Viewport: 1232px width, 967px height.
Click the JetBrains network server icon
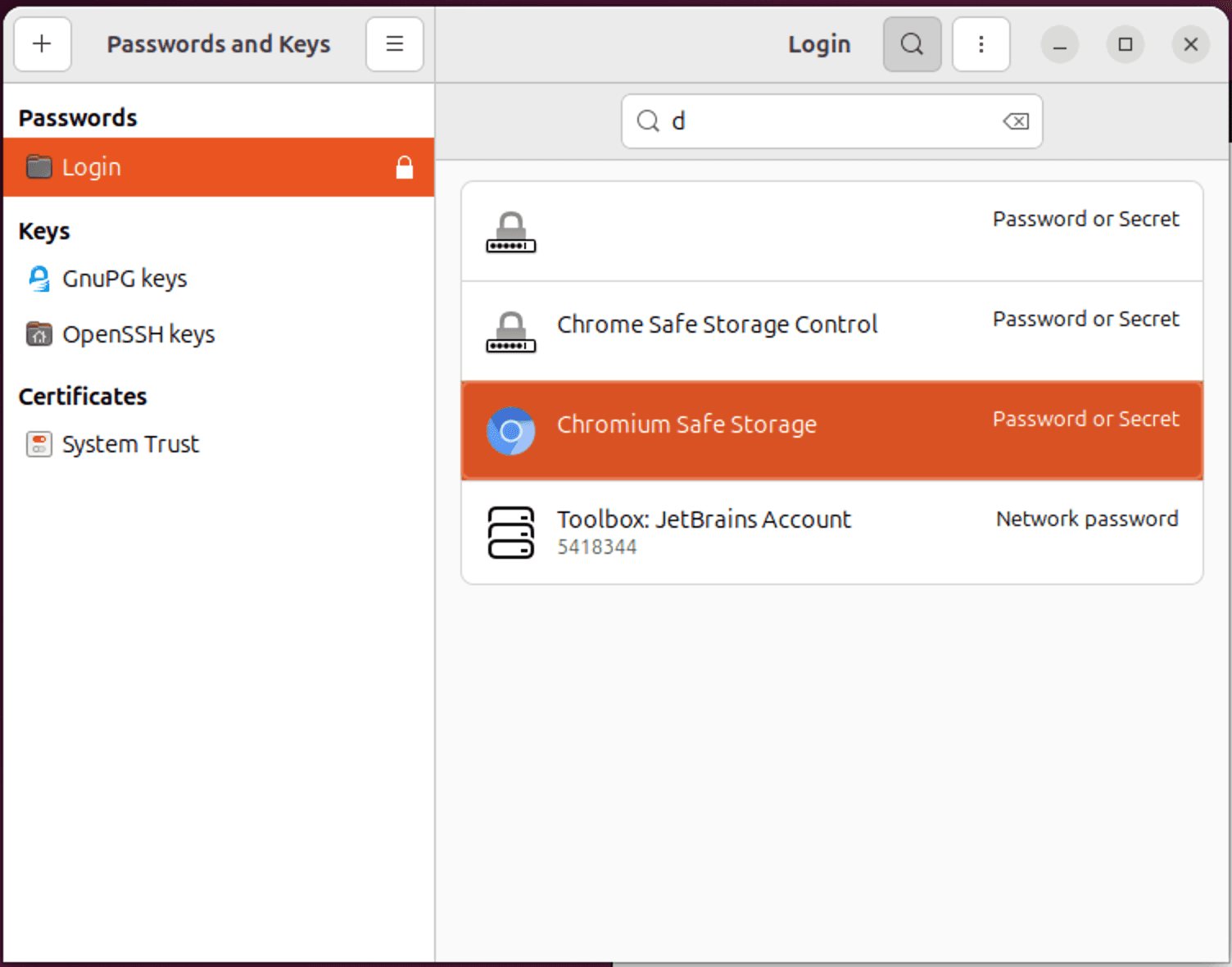(x=510, y=533)
